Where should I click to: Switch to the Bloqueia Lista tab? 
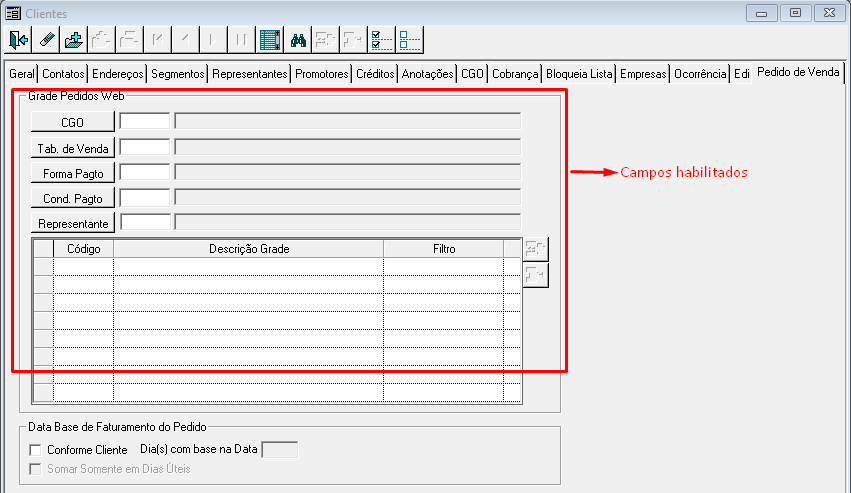pos(579,74)
